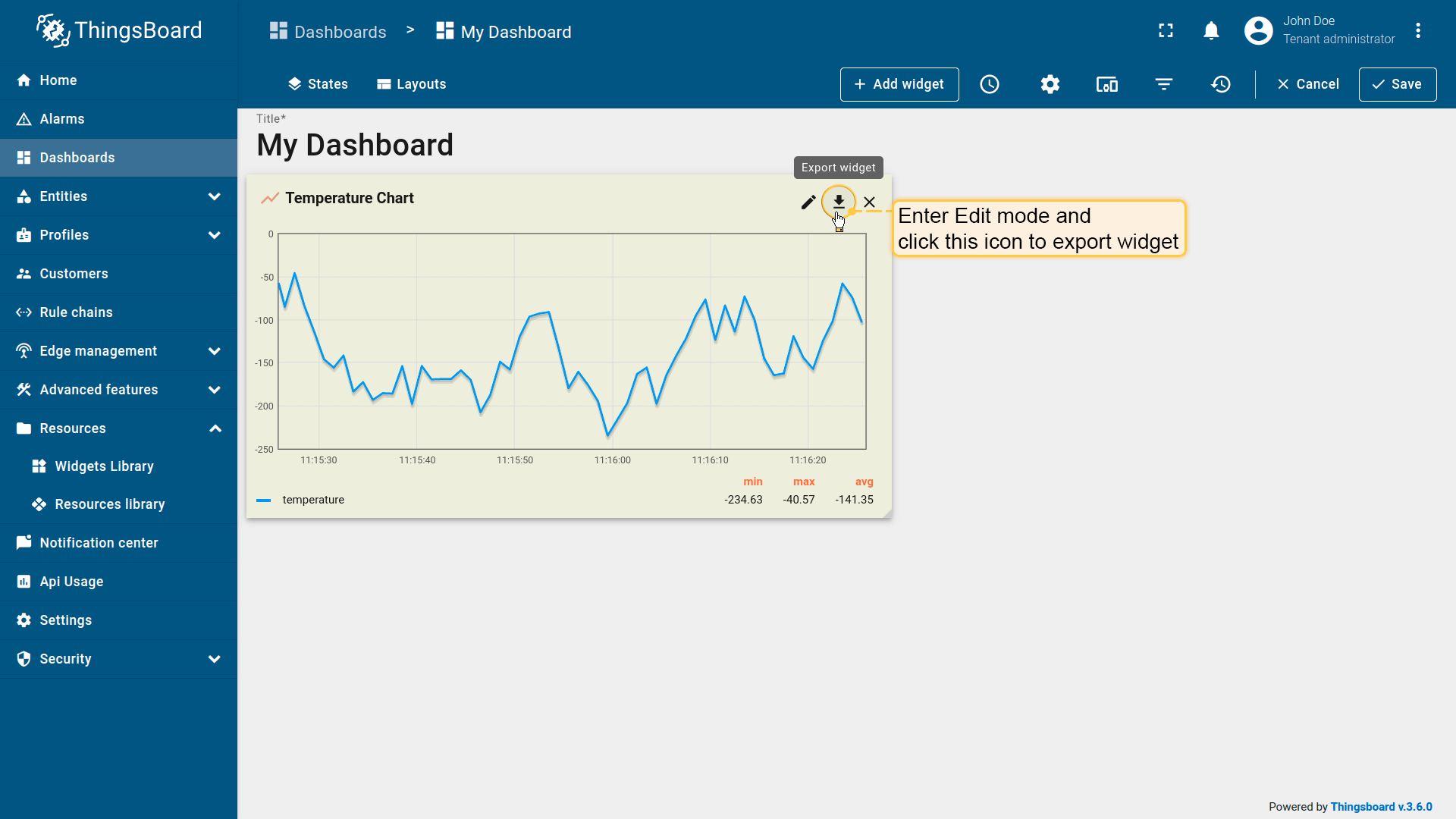Collapse the Resources section
Screen dimensions: 1456x819
[215, 428]
